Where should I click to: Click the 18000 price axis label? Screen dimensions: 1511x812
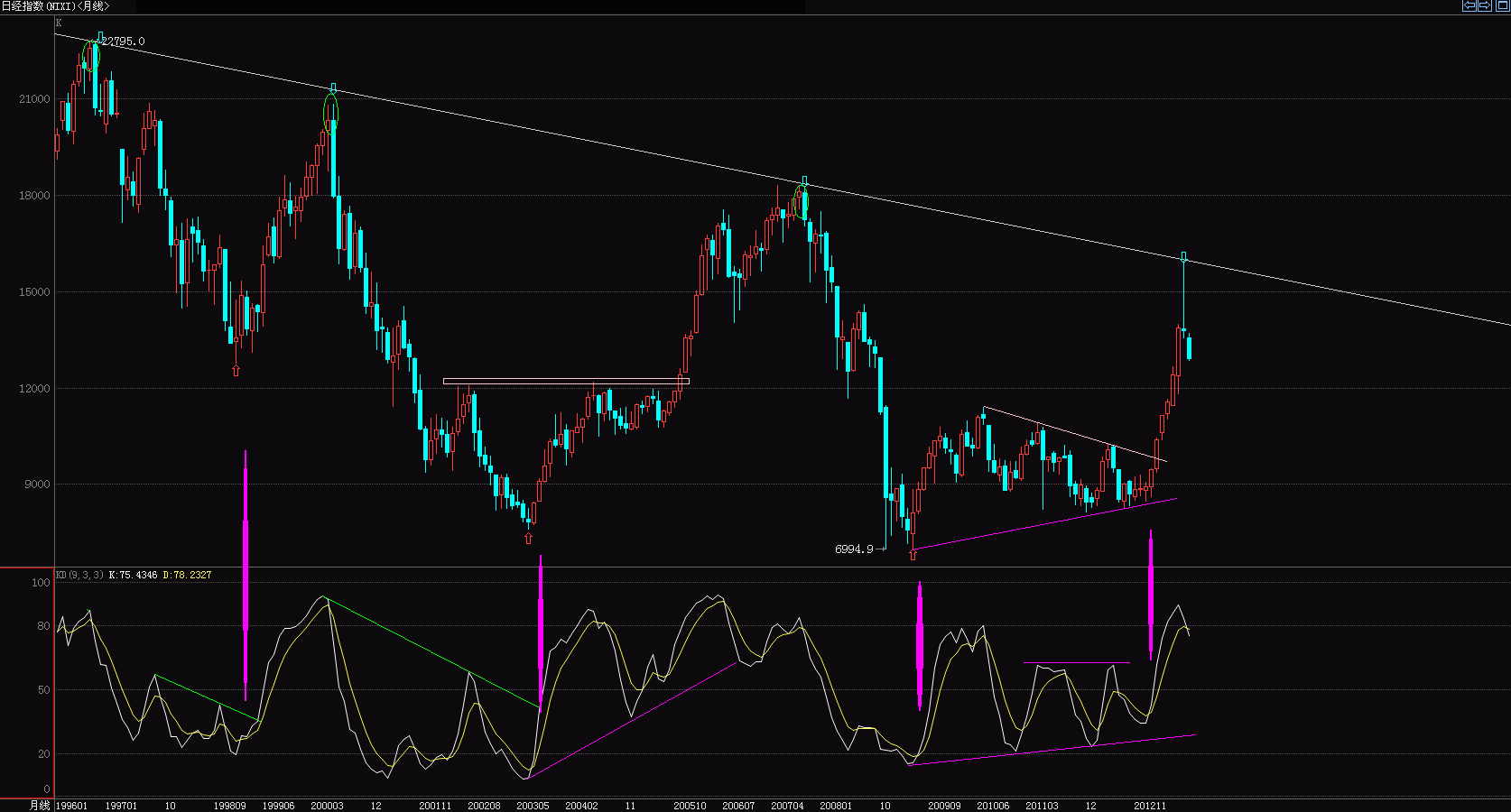(x=35, y=196)
